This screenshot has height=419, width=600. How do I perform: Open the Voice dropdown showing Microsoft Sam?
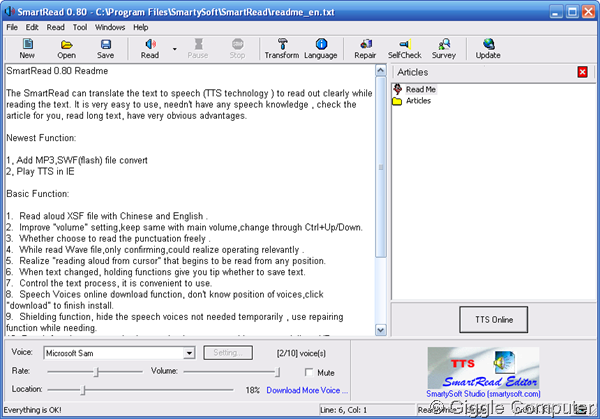189,353
